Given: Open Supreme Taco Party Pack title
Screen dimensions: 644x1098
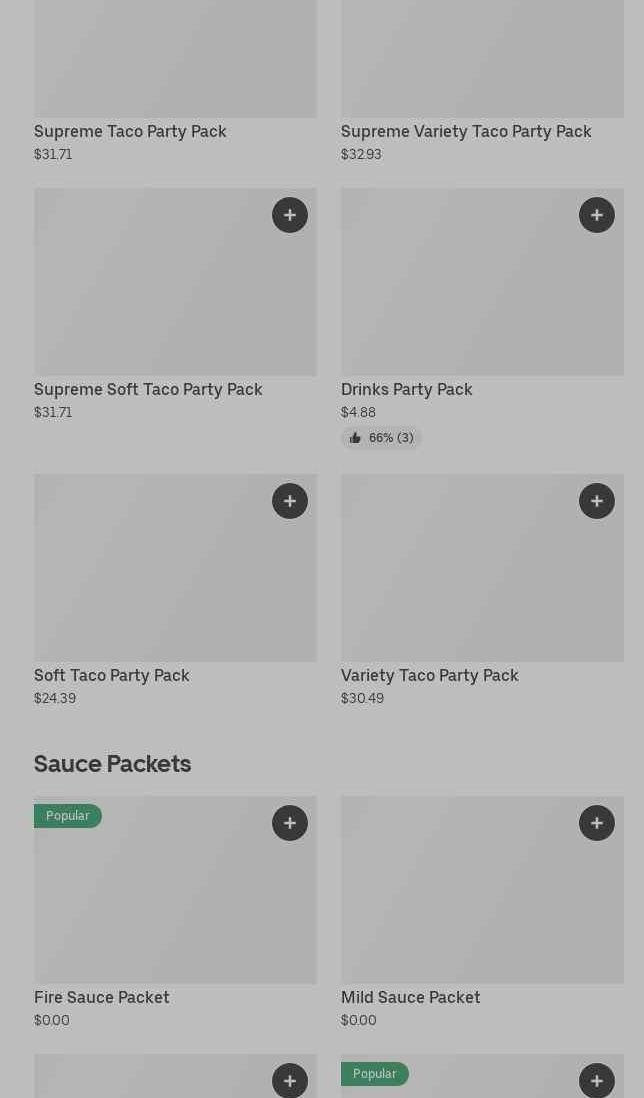Looking at the screenshot, I should coord(130,131).
